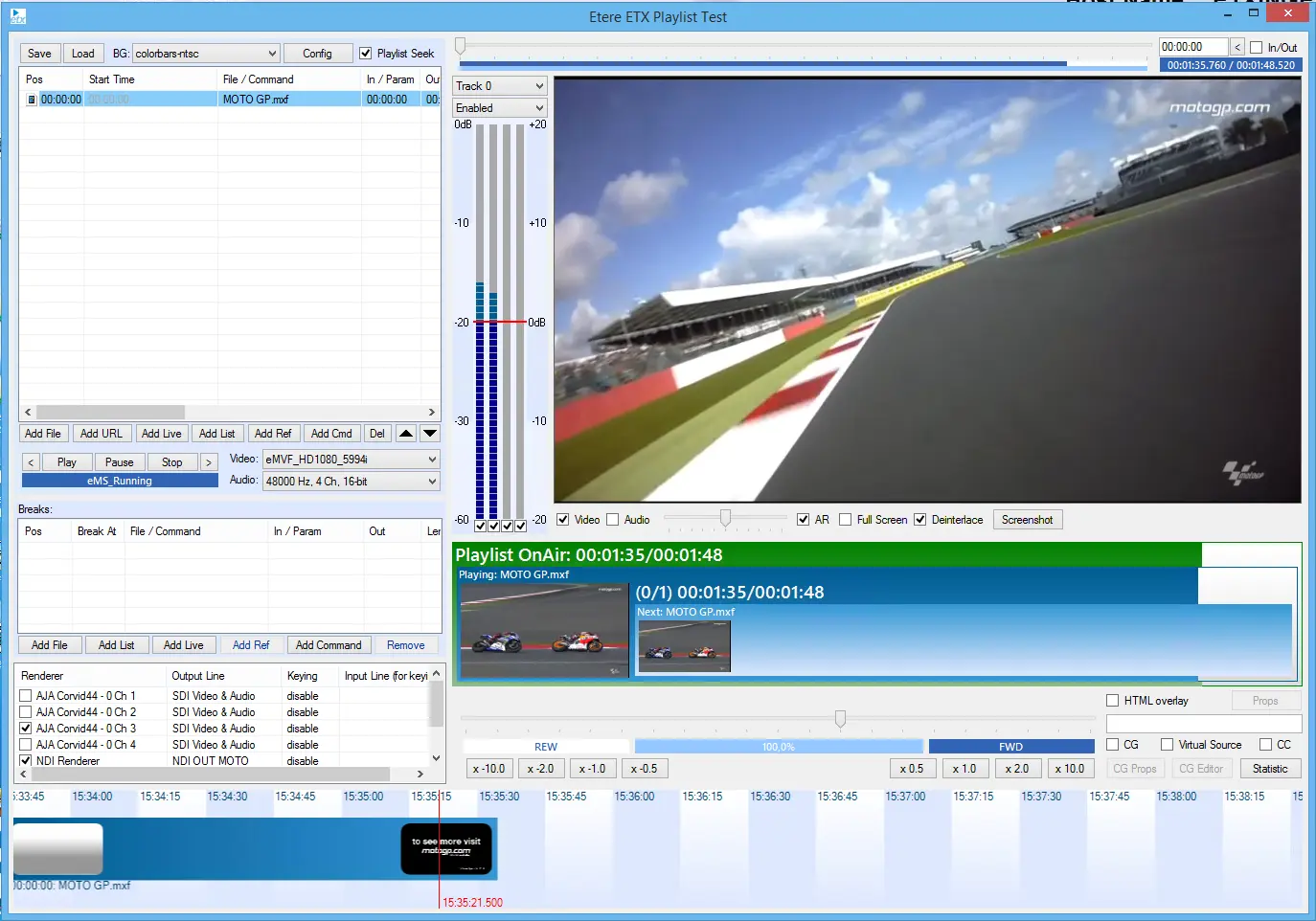This screenshot has width=1316, height=921.
Task: Click the '<' button next to the timecode field
Action: pyautogui.click(x=1237, y=47)
